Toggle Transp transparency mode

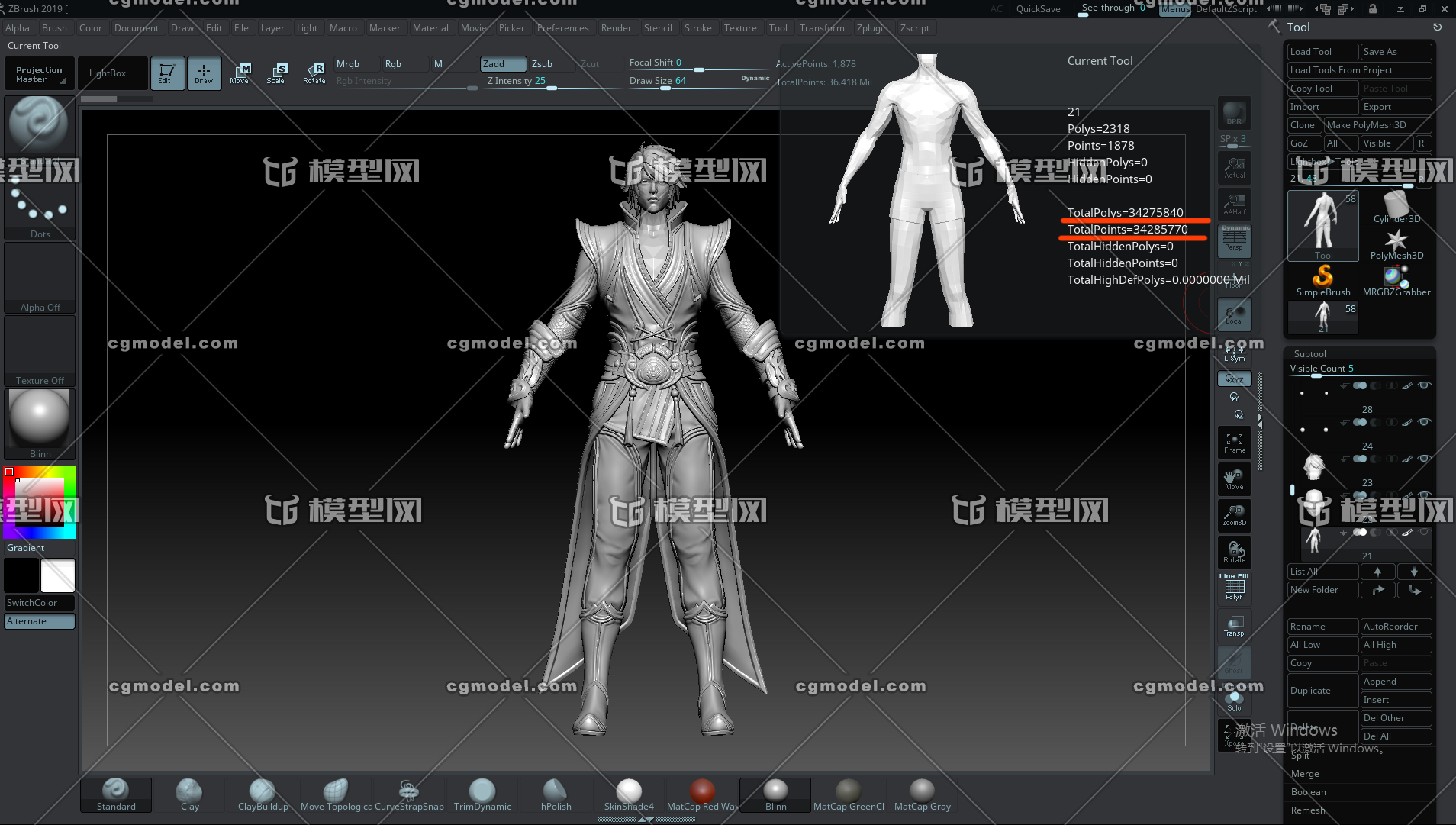click(x=1234, y=625)
